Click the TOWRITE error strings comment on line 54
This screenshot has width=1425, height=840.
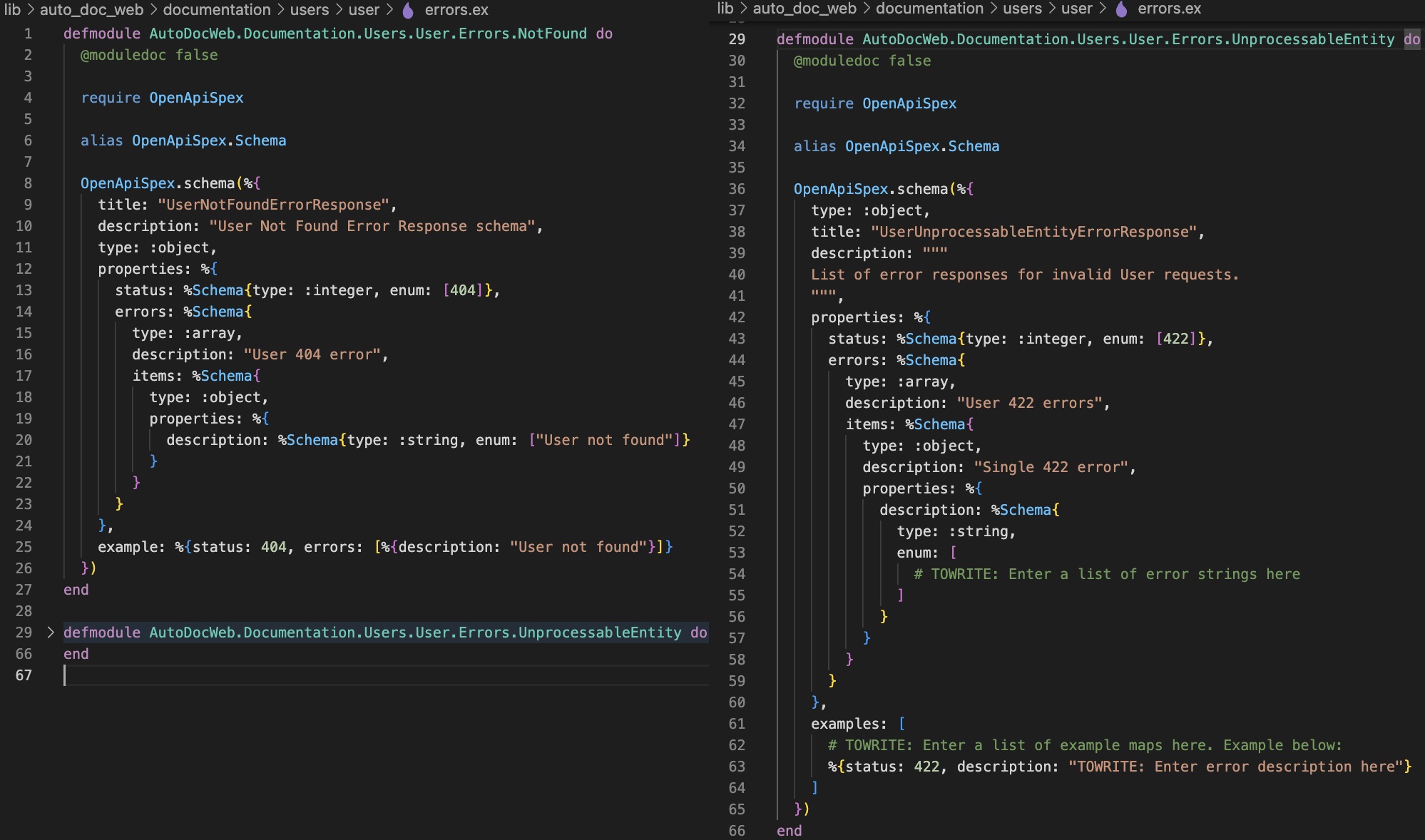1106,574
